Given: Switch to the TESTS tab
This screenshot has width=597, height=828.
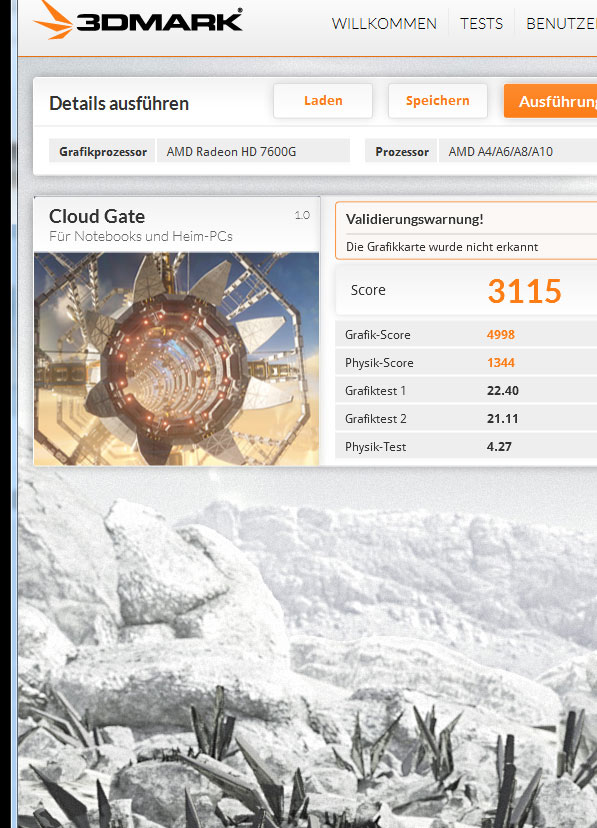Looking at the screenshot, I should click(481, 24).
